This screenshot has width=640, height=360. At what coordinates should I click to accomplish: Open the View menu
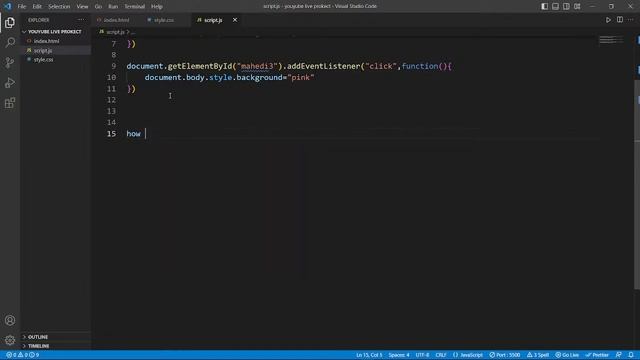[x=82, y=7]
